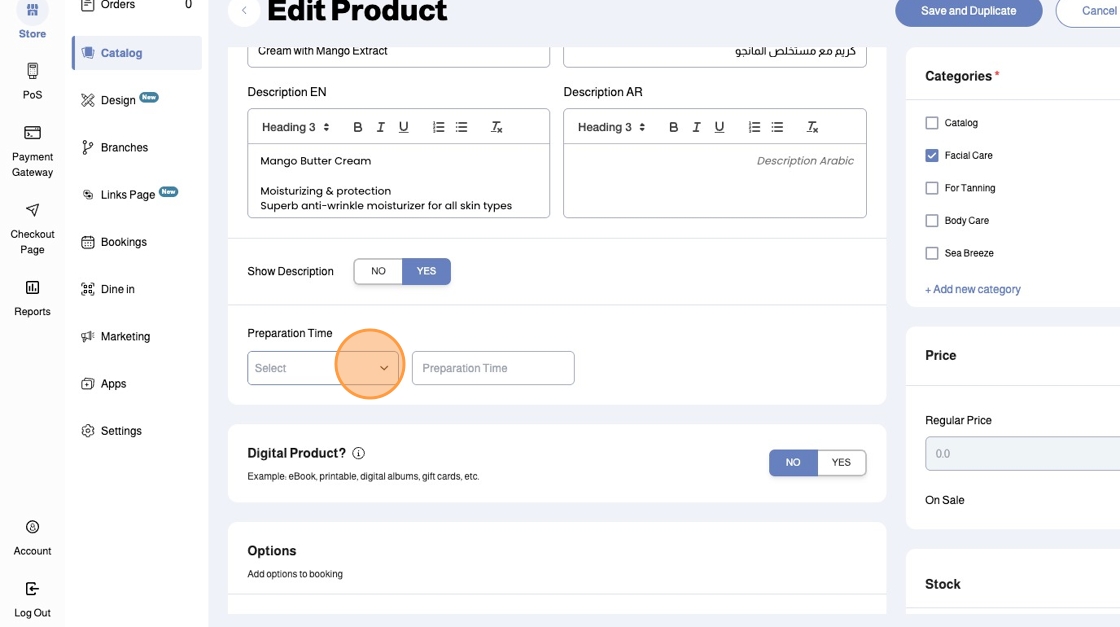Switch Digital Product to YES
This screenshot has width=1120, height=627.
coord(841,463)
